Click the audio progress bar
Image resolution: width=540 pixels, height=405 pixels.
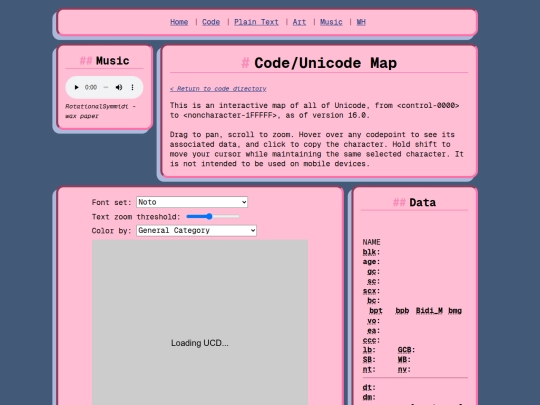[x=106, y=87]
